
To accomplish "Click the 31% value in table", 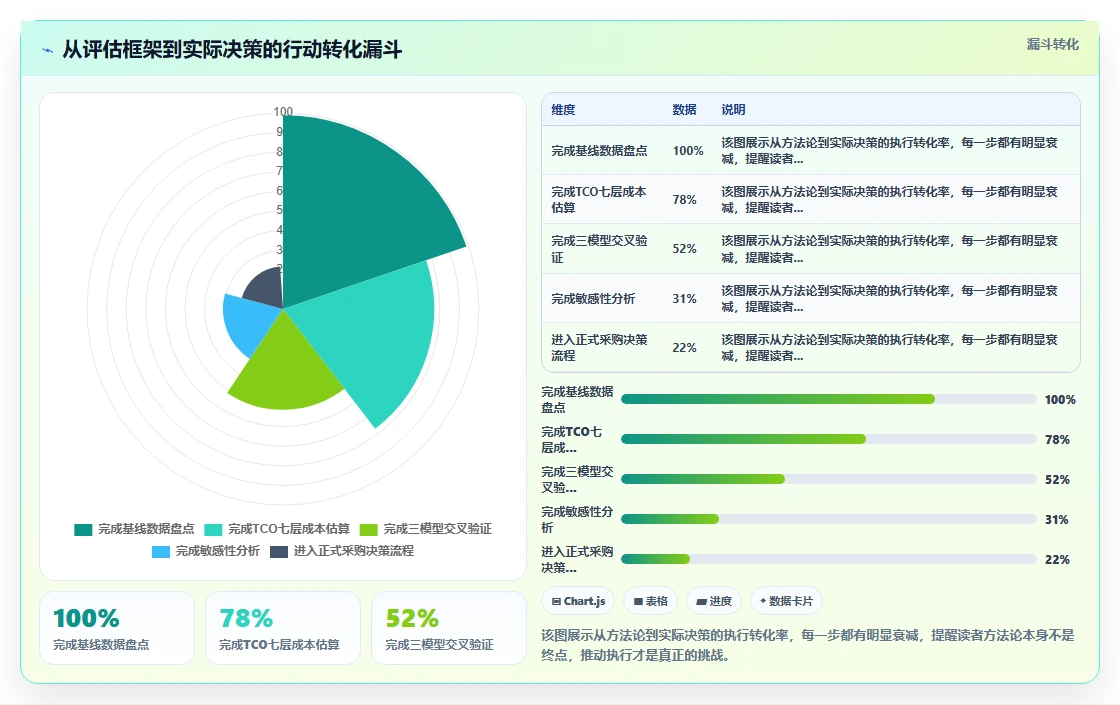I will (x=684, y=298).
